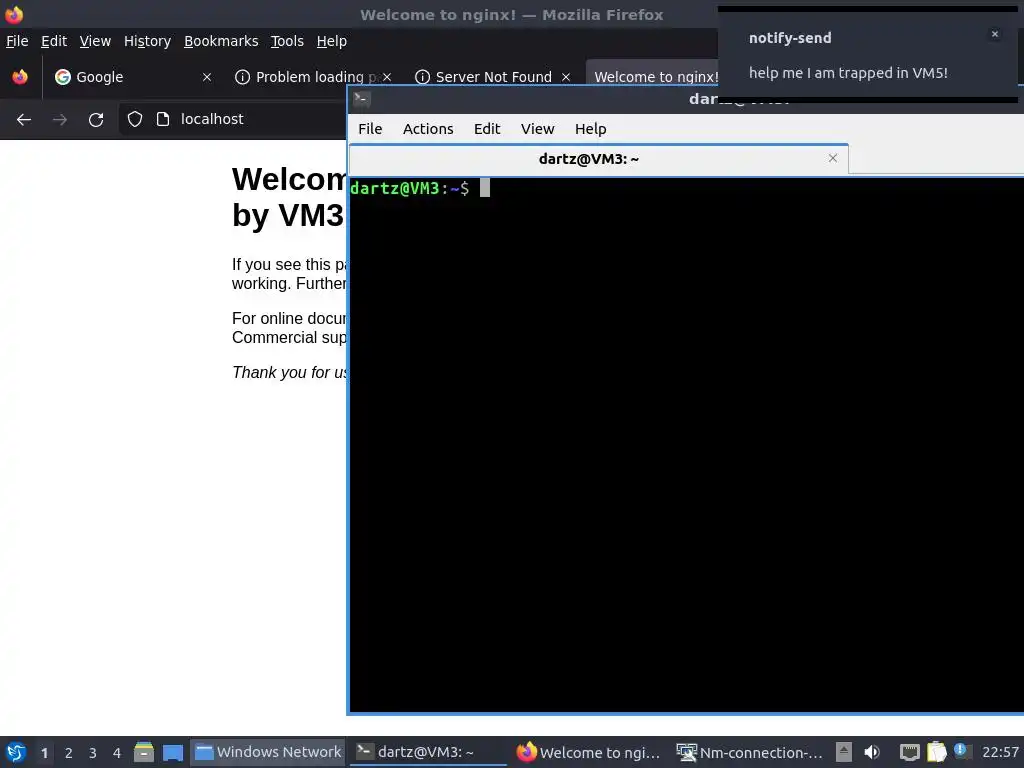Screen dimensions: 1024x768
Task: Click the terminal window title icon
Action: coord(361,99)
